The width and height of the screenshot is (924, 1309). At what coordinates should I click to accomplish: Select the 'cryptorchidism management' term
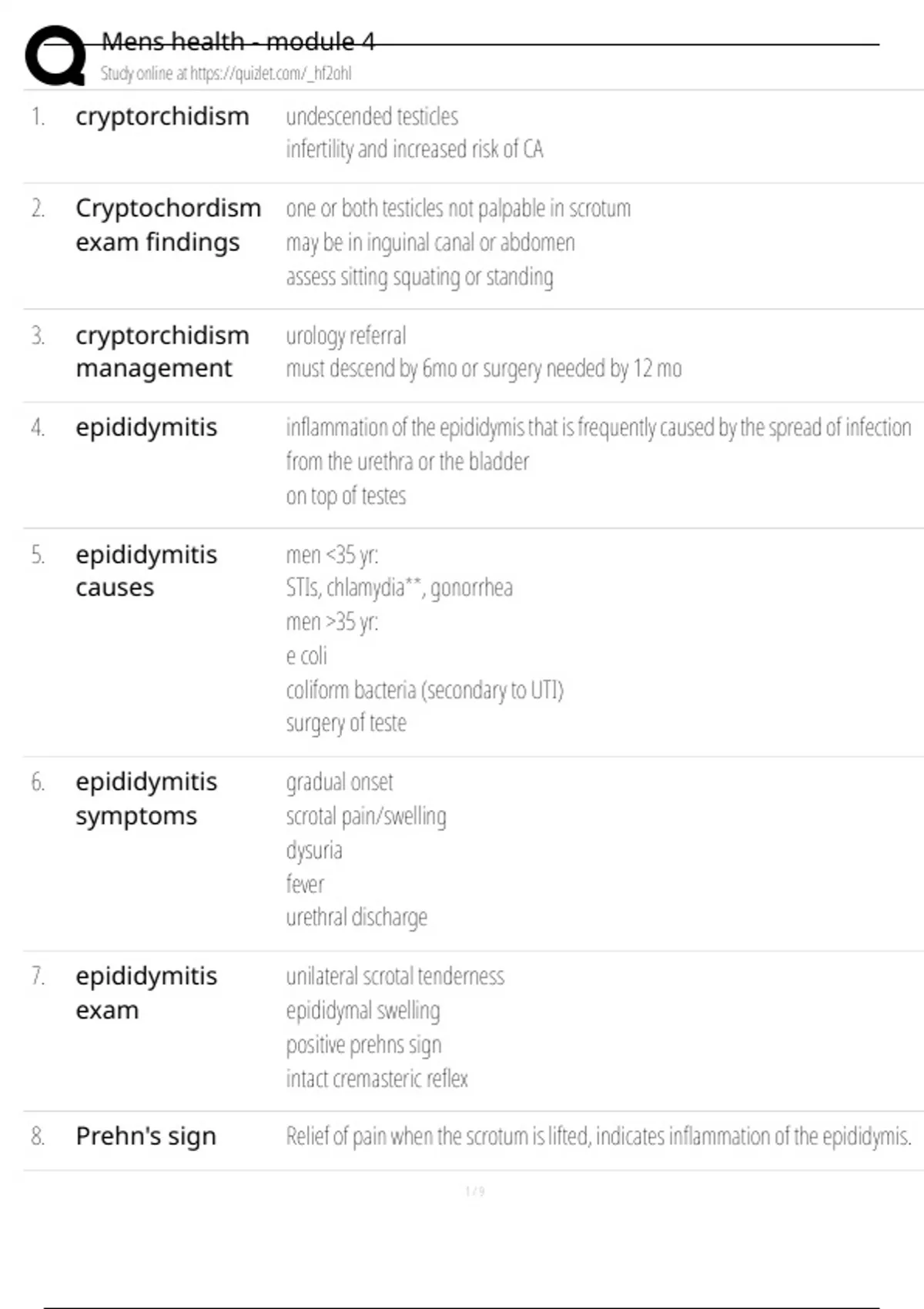tap(162, 352)
